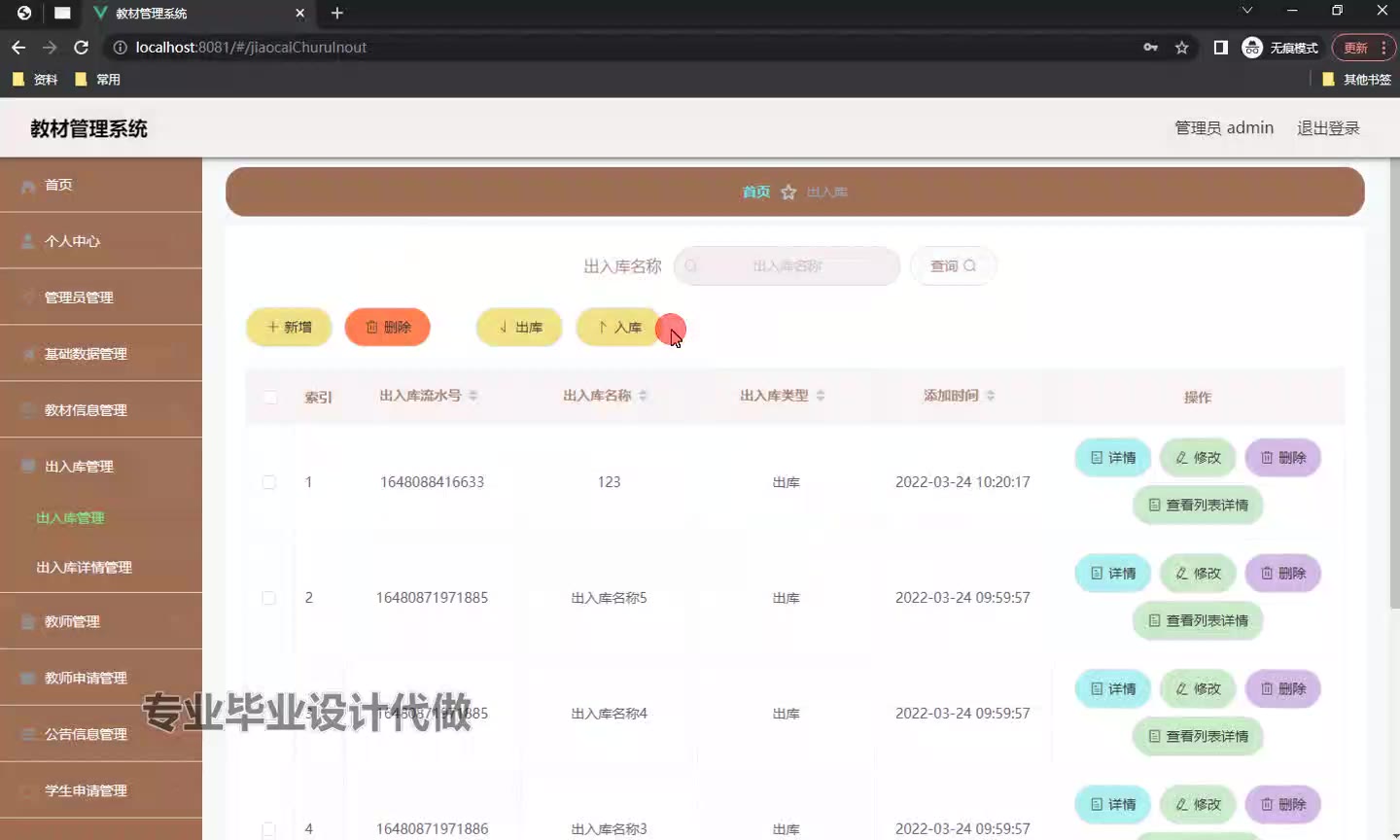1400x840 pixels.
Task: Click 退出登录 to log out
Action: [x=1328, y=128]
